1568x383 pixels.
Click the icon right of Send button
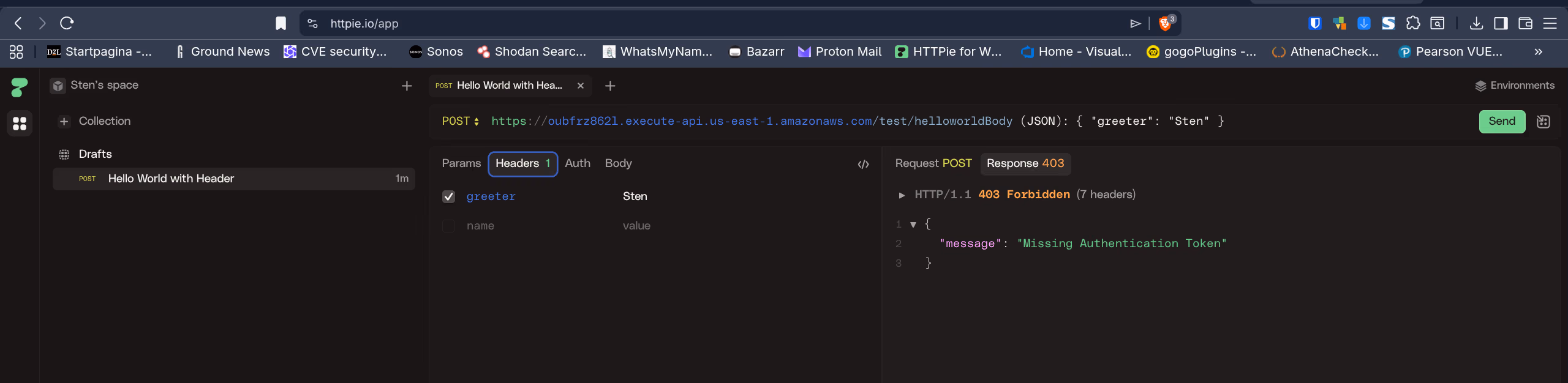point(1543,122)
